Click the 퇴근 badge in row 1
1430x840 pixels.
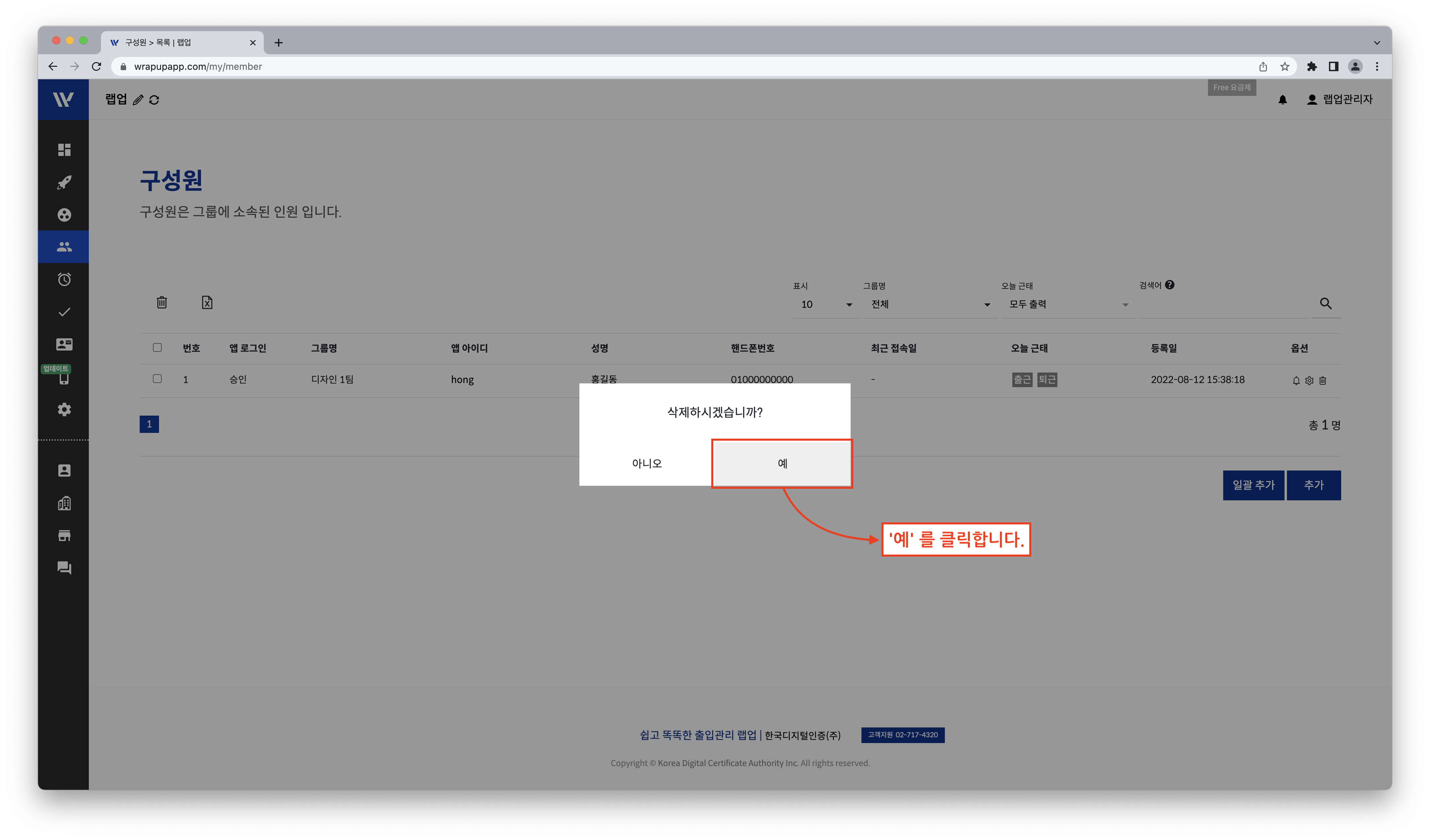point(1047,380)
